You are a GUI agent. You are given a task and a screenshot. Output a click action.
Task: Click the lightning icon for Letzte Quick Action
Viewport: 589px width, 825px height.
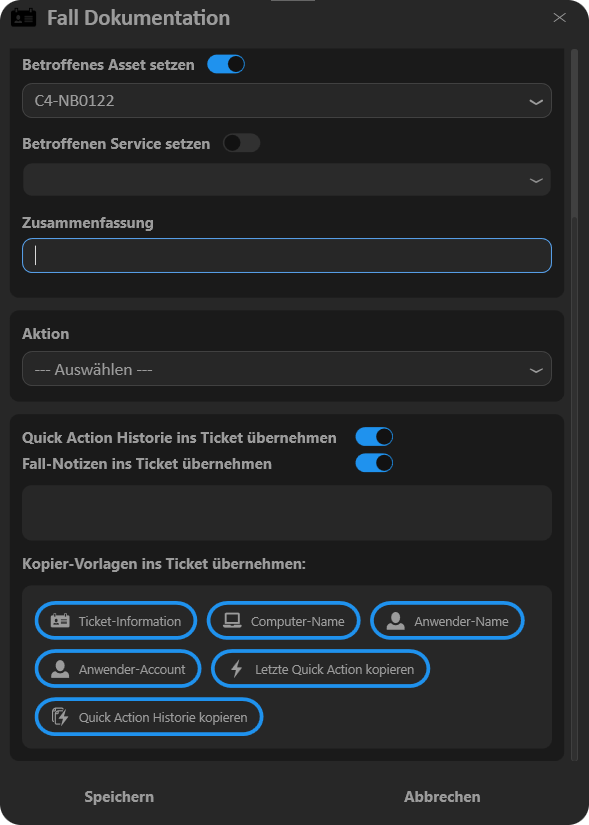(236, 669)
